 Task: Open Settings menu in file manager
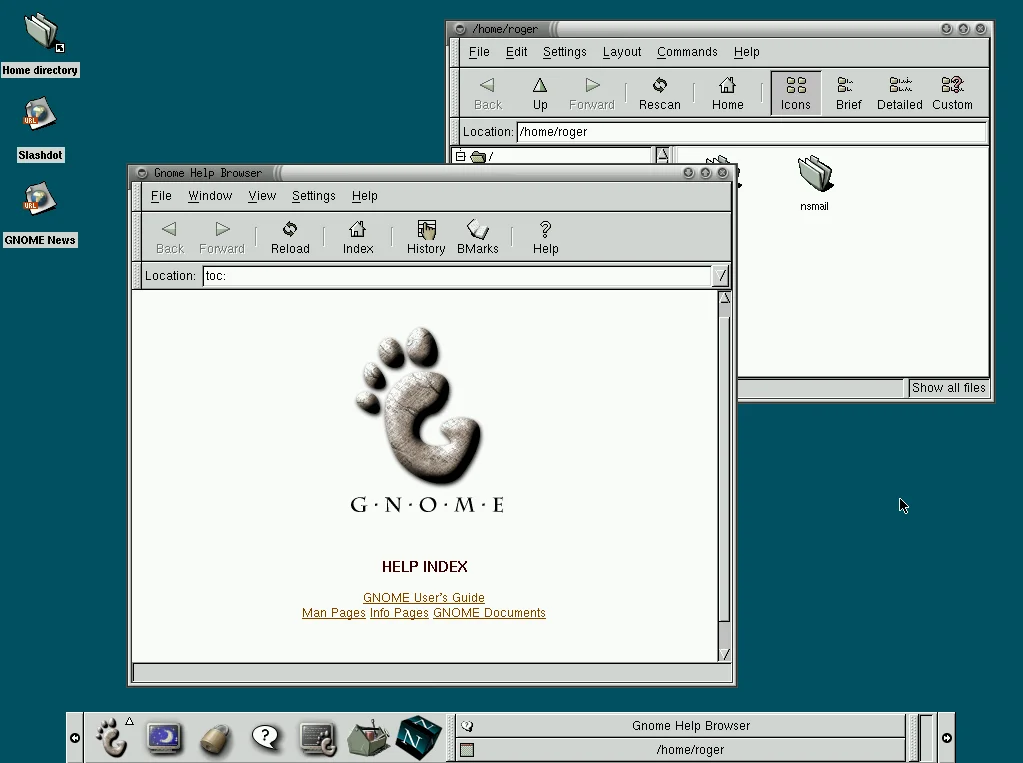point(564,52)
